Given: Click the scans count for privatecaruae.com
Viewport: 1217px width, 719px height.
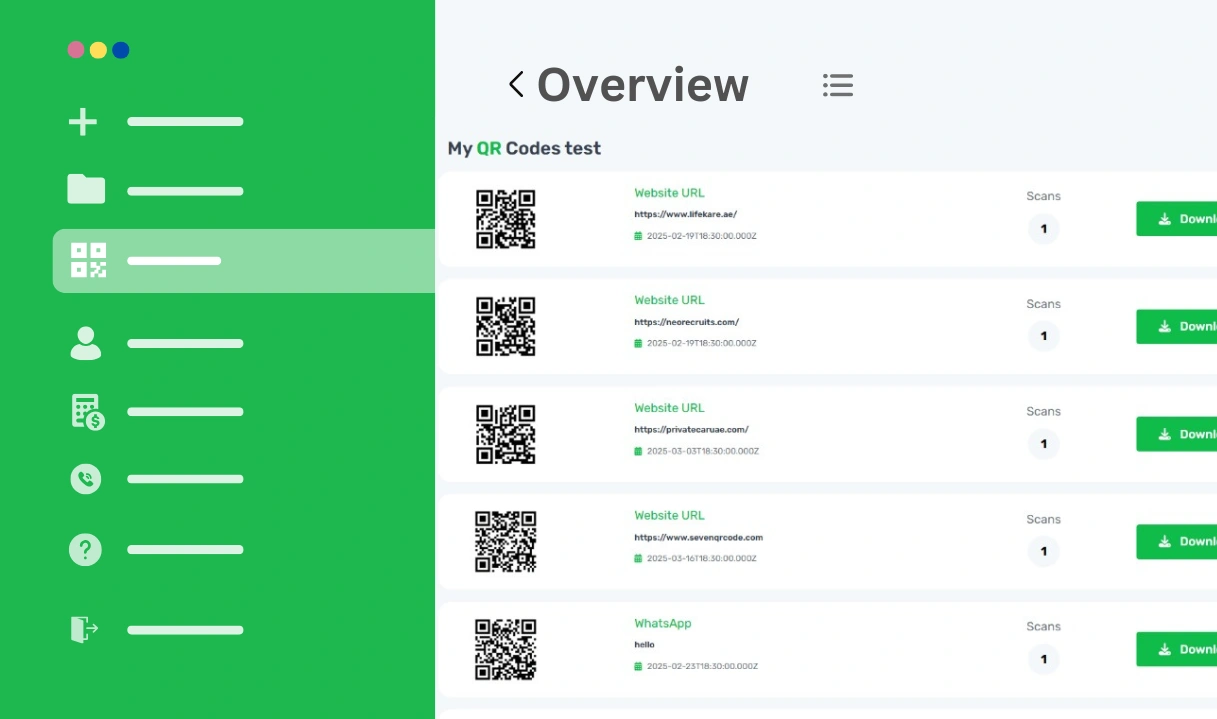Looking at the screenshot, I should click(1043, 444).
